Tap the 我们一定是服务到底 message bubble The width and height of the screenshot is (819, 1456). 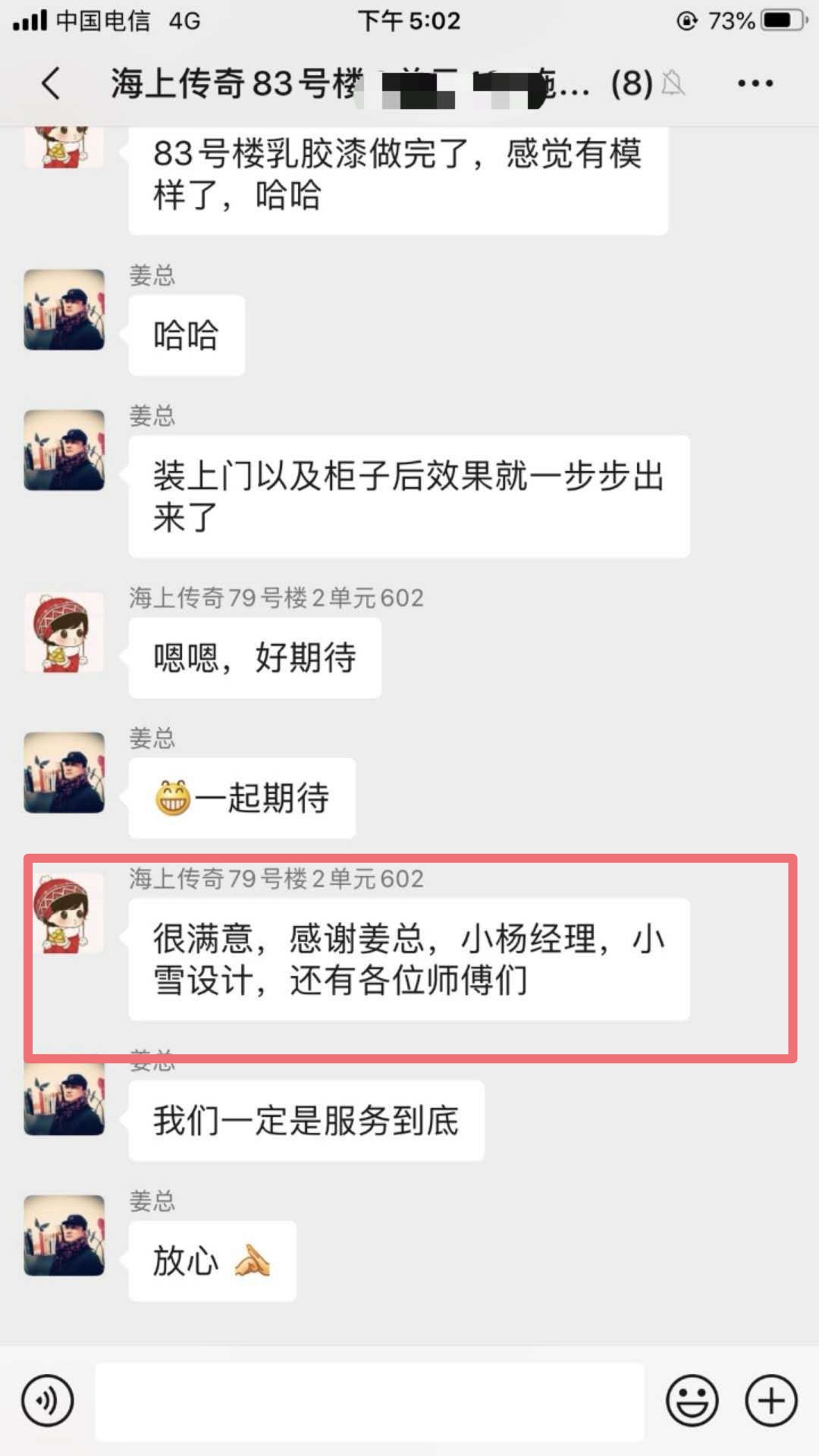click(306, 1121)
